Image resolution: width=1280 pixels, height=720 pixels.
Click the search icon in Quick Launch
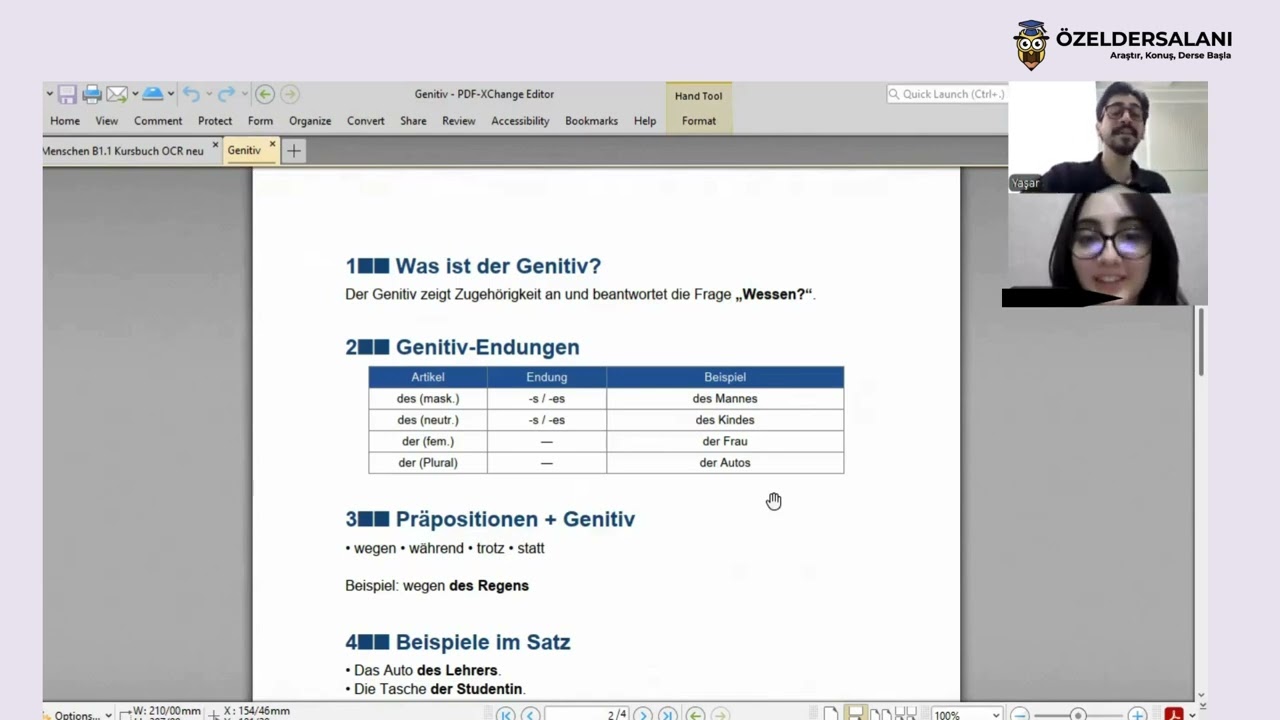click(894, 94)
